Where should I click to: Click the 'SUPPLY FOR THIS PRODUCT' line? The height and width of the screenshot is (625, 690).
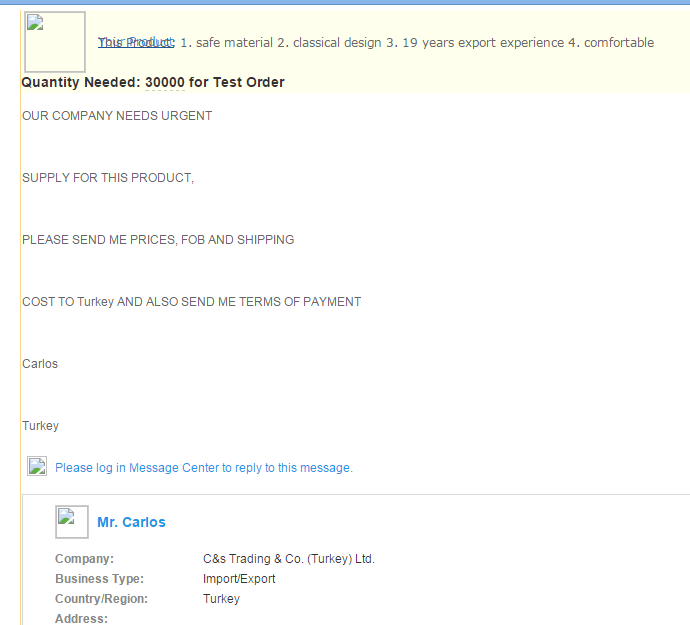tap(108, 178)
